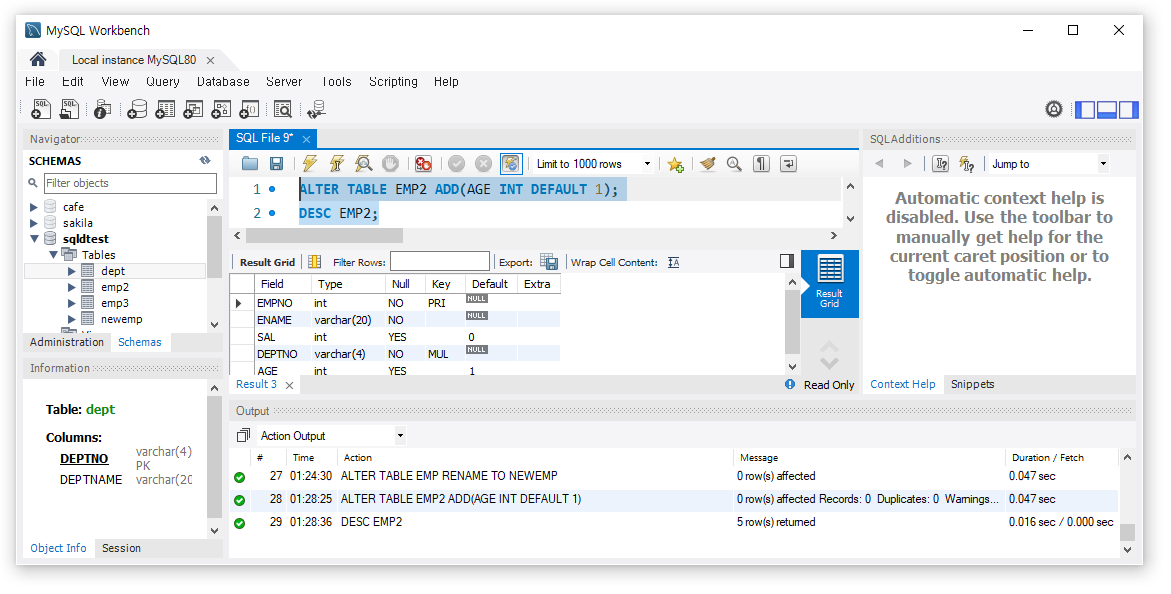Click the Filter Rows input box
Screen dimensions: 1171x594
[x=440, y=262]
